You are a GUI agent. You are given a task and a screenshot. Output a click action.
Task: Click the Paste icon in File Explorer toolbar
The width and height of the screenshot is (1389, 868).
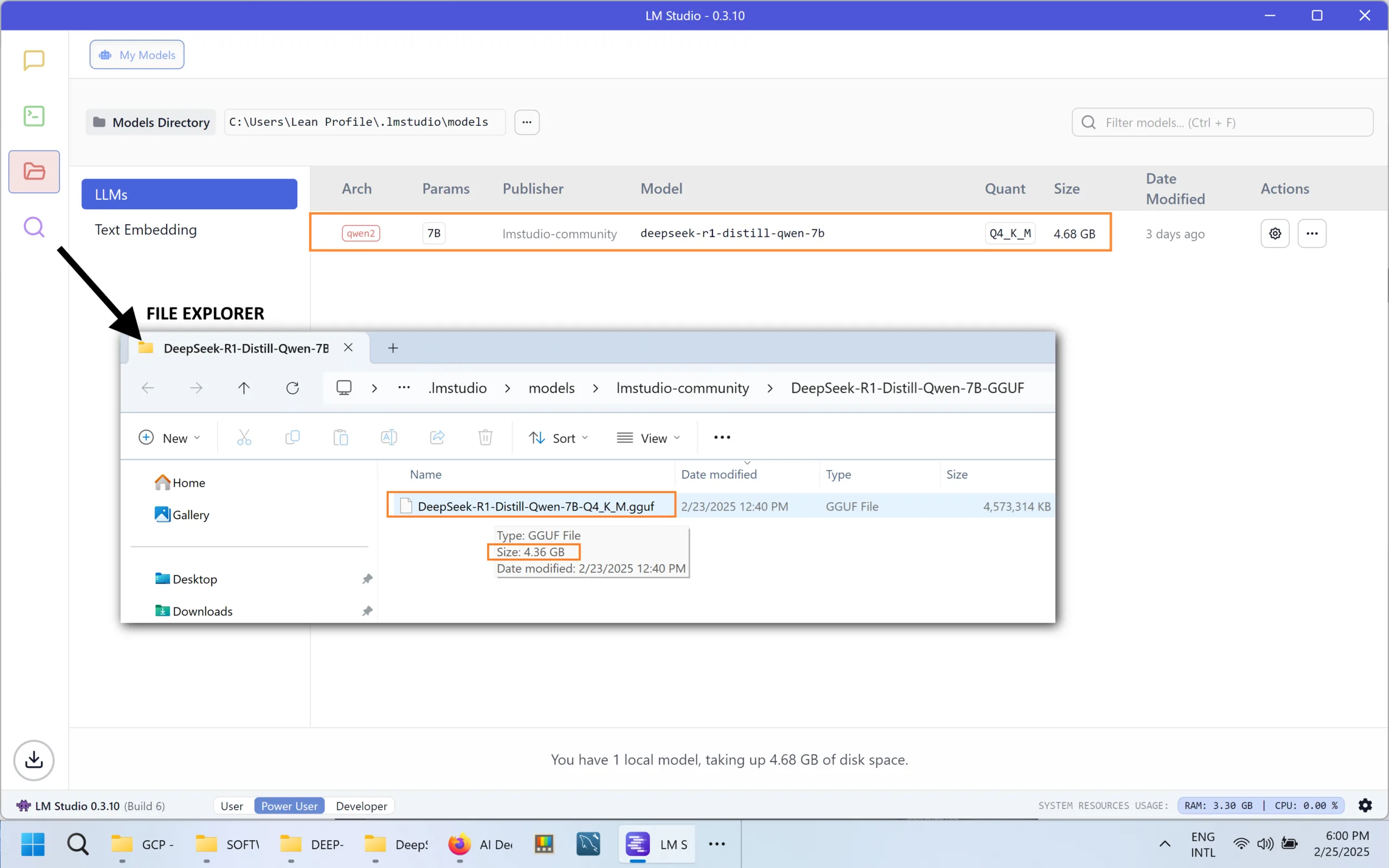pyautogui.click(x=340, y=437)
